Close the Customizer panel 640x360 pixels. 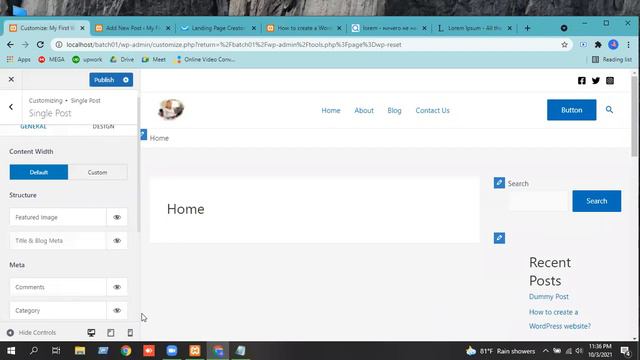point(11,79)
